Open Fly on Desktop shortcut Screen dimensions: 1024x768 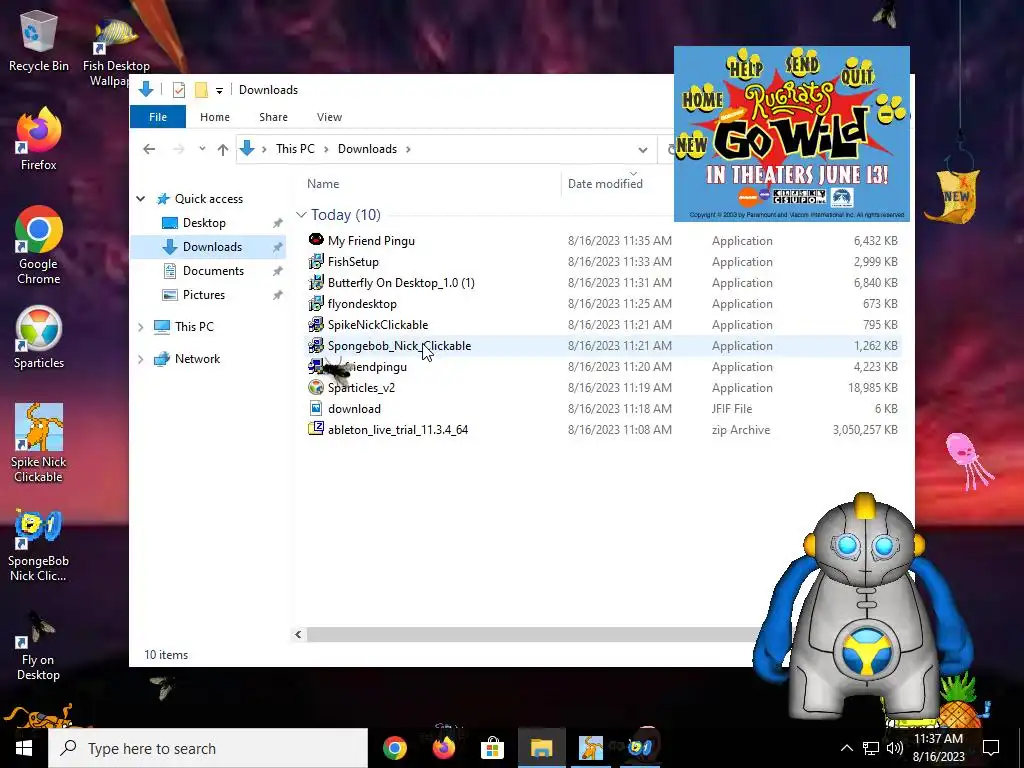coord(39,645)
